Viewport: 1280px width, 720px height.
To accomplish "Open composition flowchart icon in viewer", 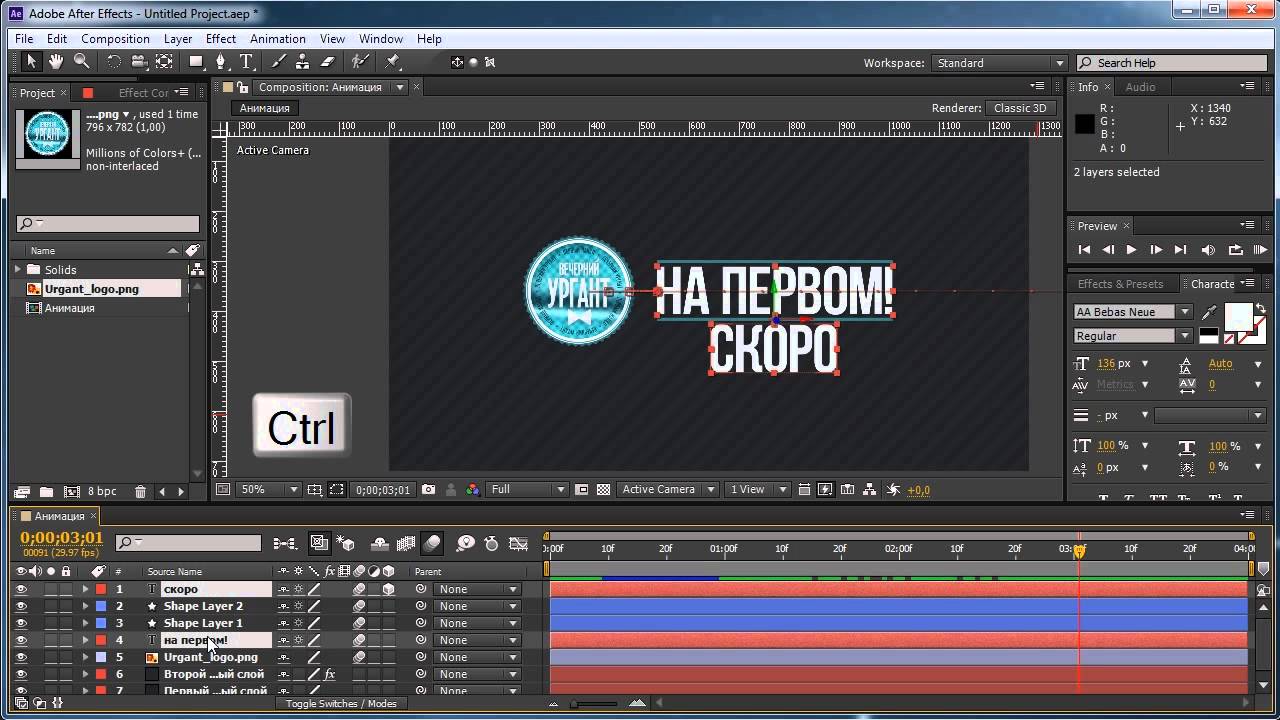I will click(869, 490).
